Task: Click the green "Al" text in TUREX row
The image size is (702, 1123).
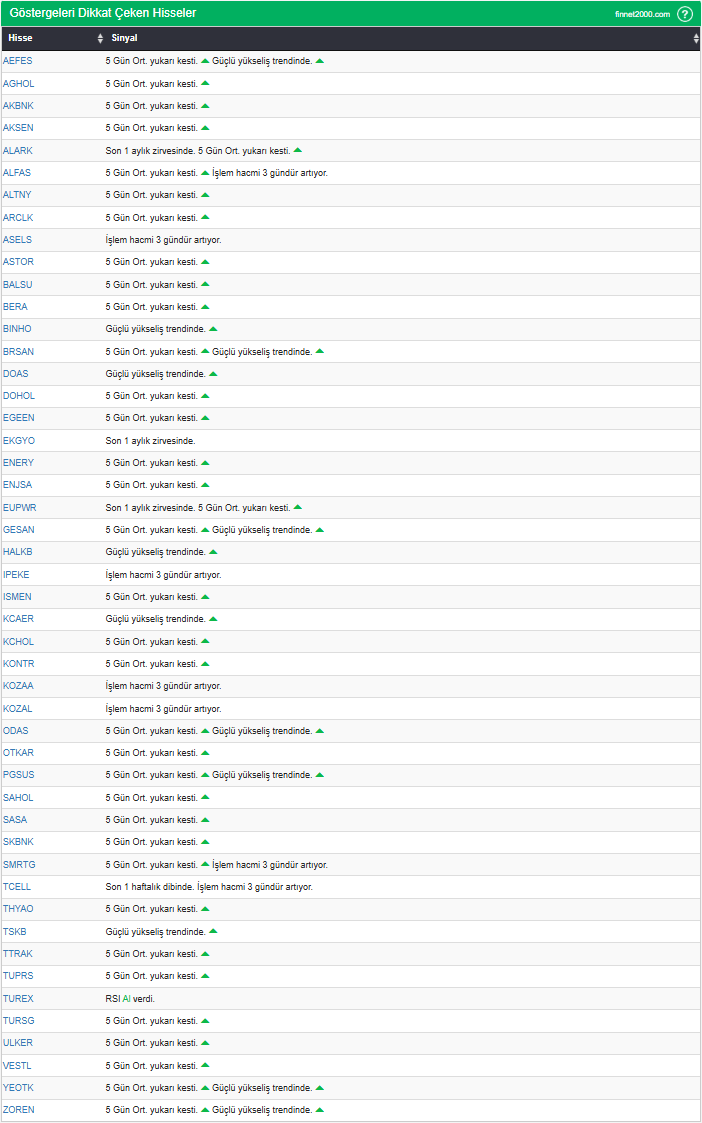Action: coord(127,998)
